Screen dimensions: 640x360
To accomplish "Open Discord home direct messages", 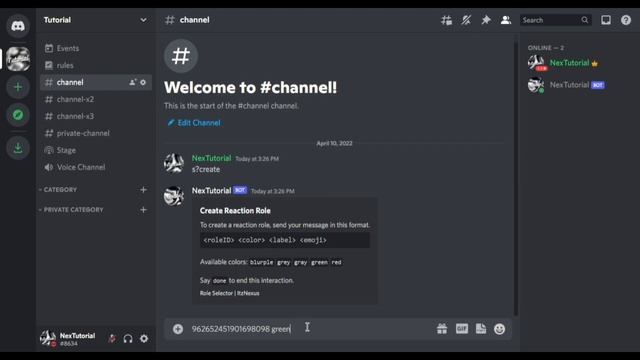I will coord(18,26).
